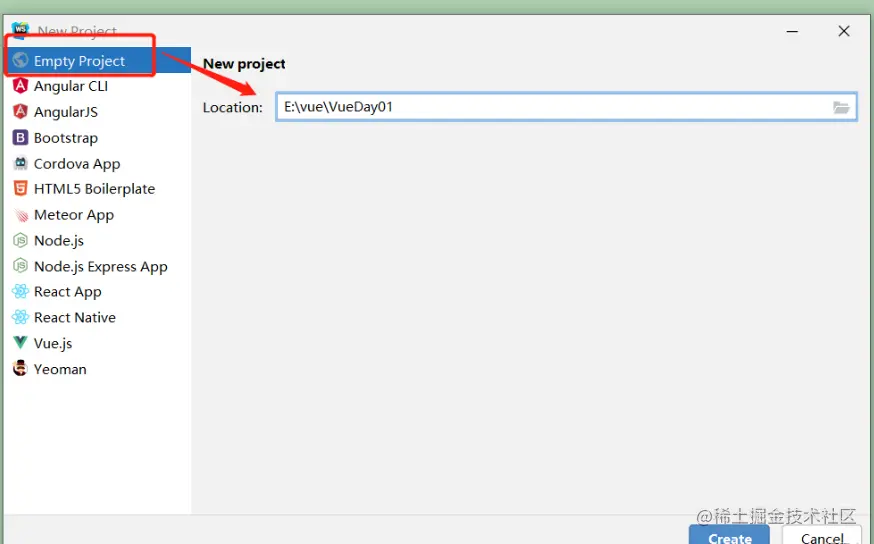The height and width of the screenshot is (544, 874).
Task: Click the Angular CLI shield icon
Action: tap(21, 86)
